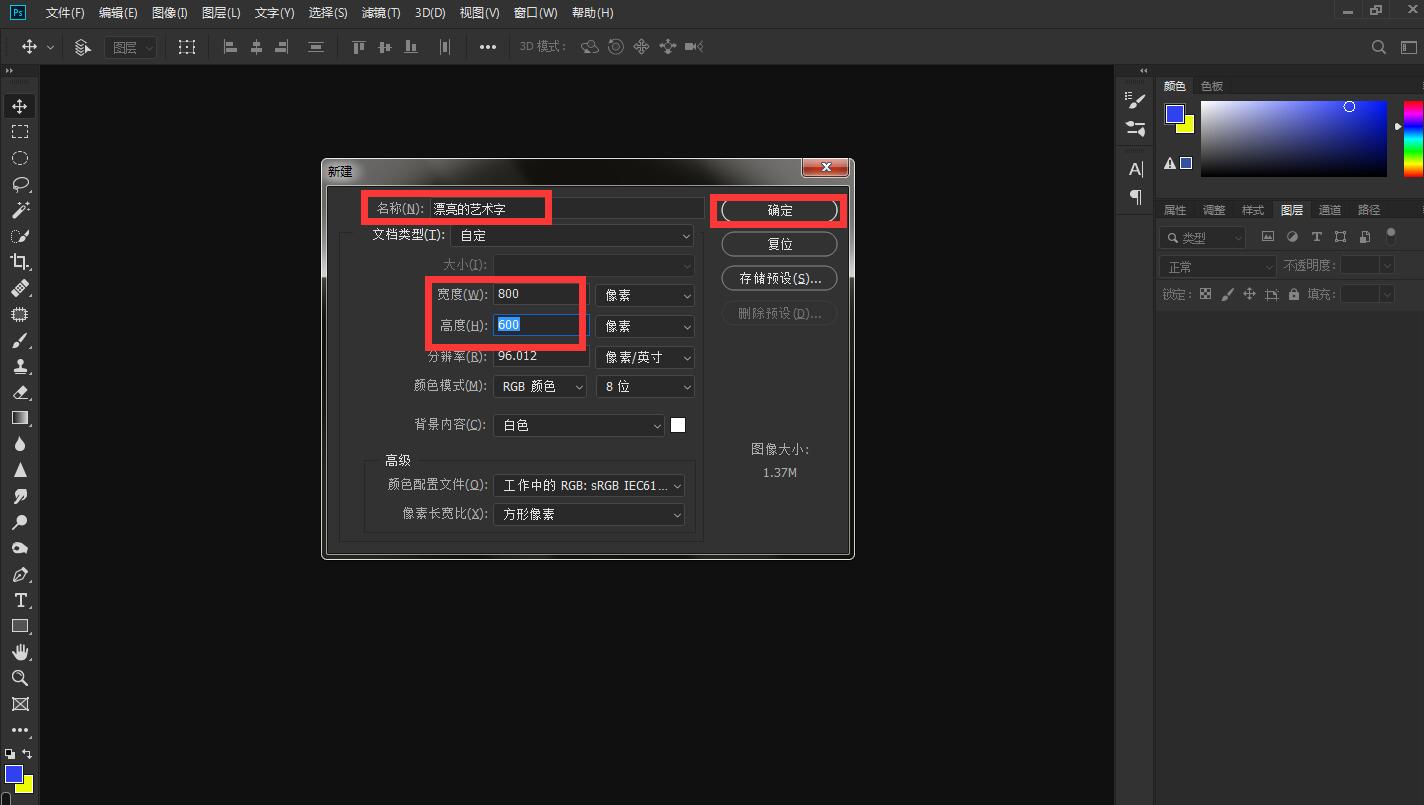Click the white background color swatch
This screenshot has height=805, width=1424.
click(678, 425)
